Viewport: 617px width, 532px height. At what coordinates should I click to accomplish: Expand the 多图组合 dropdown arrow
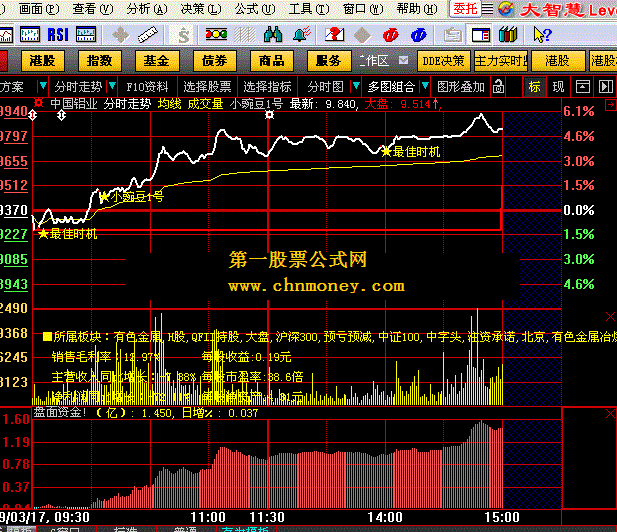425,86
